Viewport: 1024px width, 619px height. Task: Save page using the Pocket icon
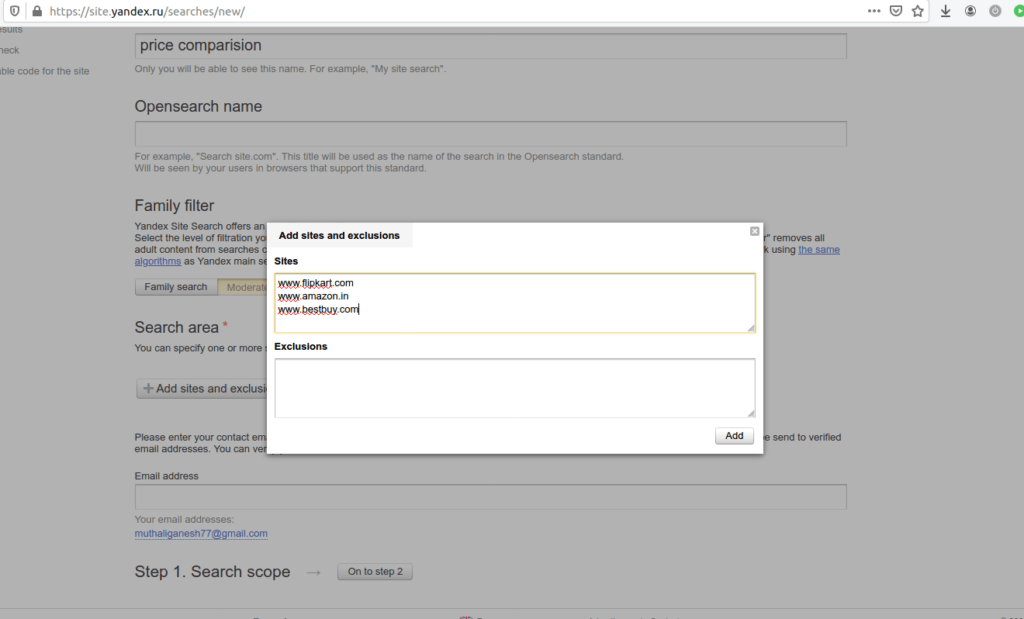pos(895,11)
